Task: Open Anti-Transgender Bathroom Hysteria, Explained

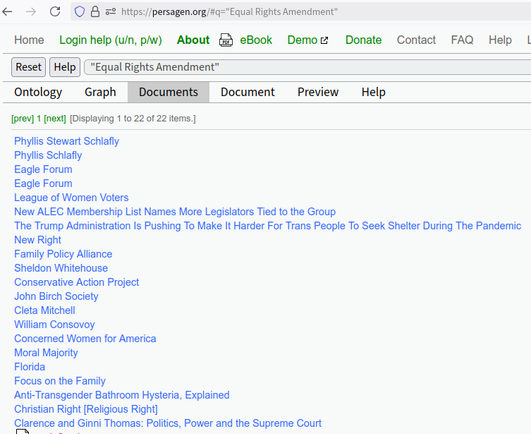Action: pyautogui.click(x=122, y=395)
